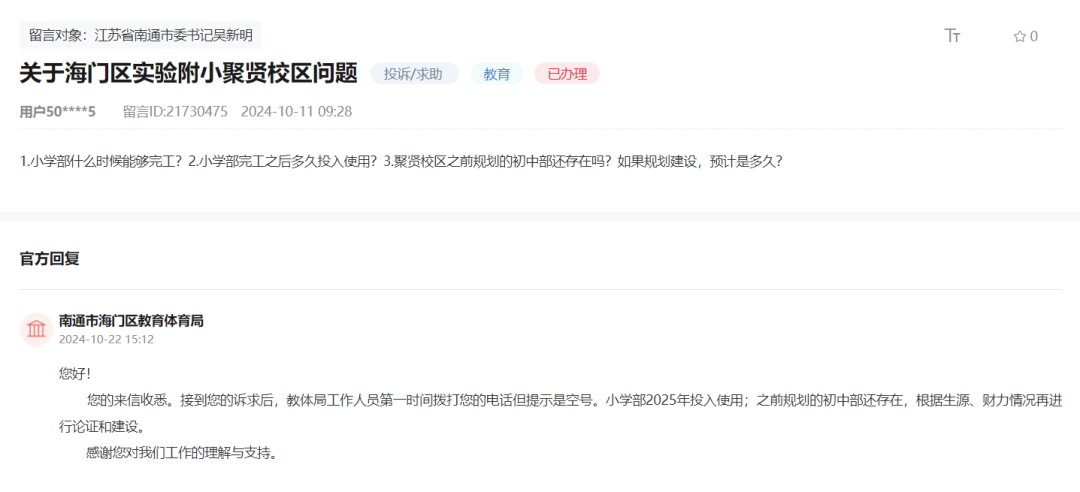Click the post date 2024-10-11 09:28
Screen dimensions: 1080x492
tap(296, 112)
